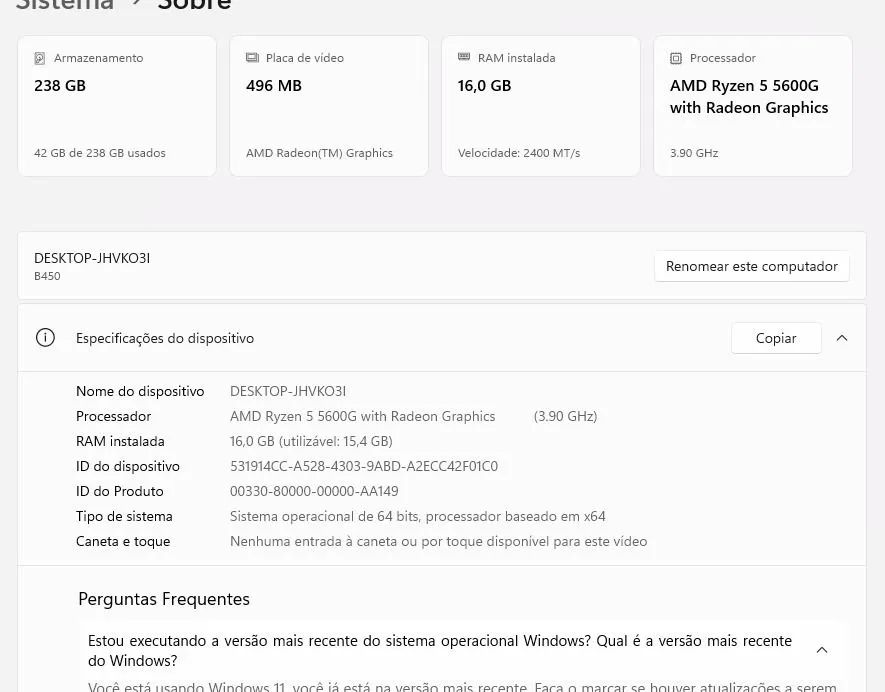Click the Especificações do dispositivo header label
885x692 pixels.
tap(165, 338)
